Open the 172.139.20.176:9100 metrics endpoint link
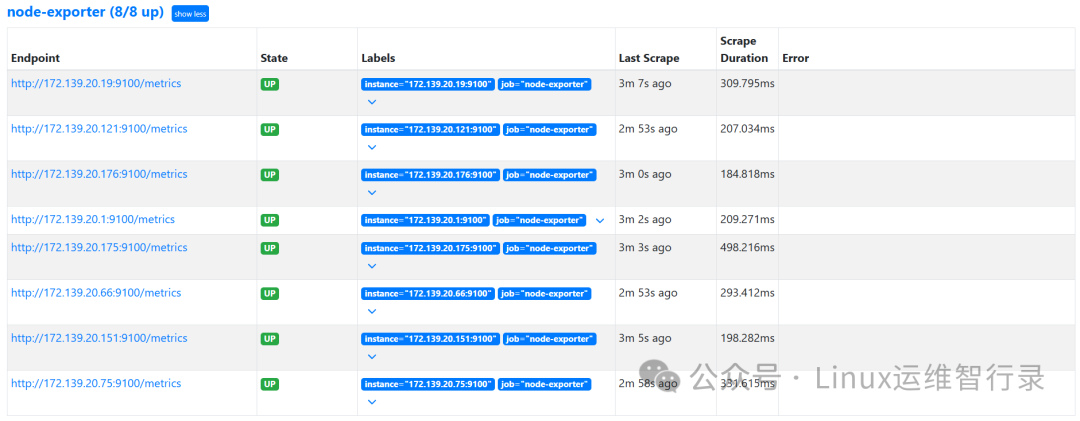This screenshot has height=421, width=1080. tap(99, 174)
